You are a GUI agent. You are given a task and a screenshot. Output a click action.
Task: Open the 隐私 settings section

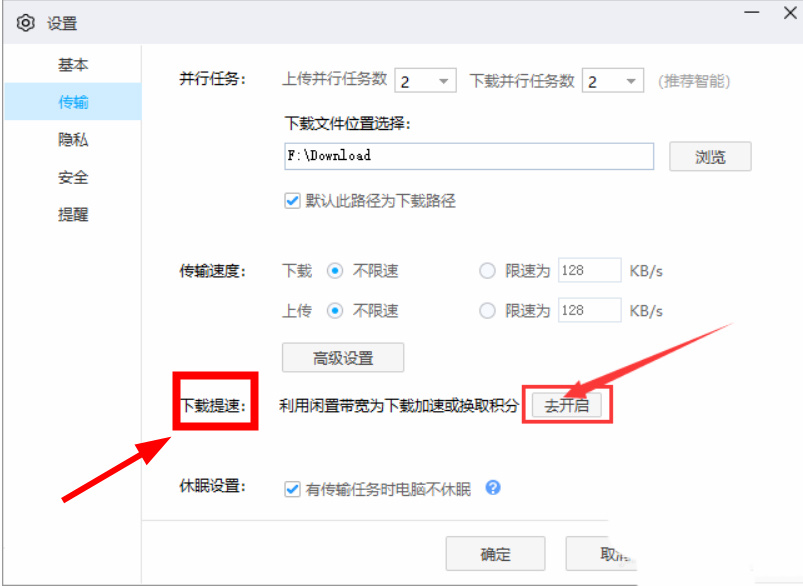(73, 140)
